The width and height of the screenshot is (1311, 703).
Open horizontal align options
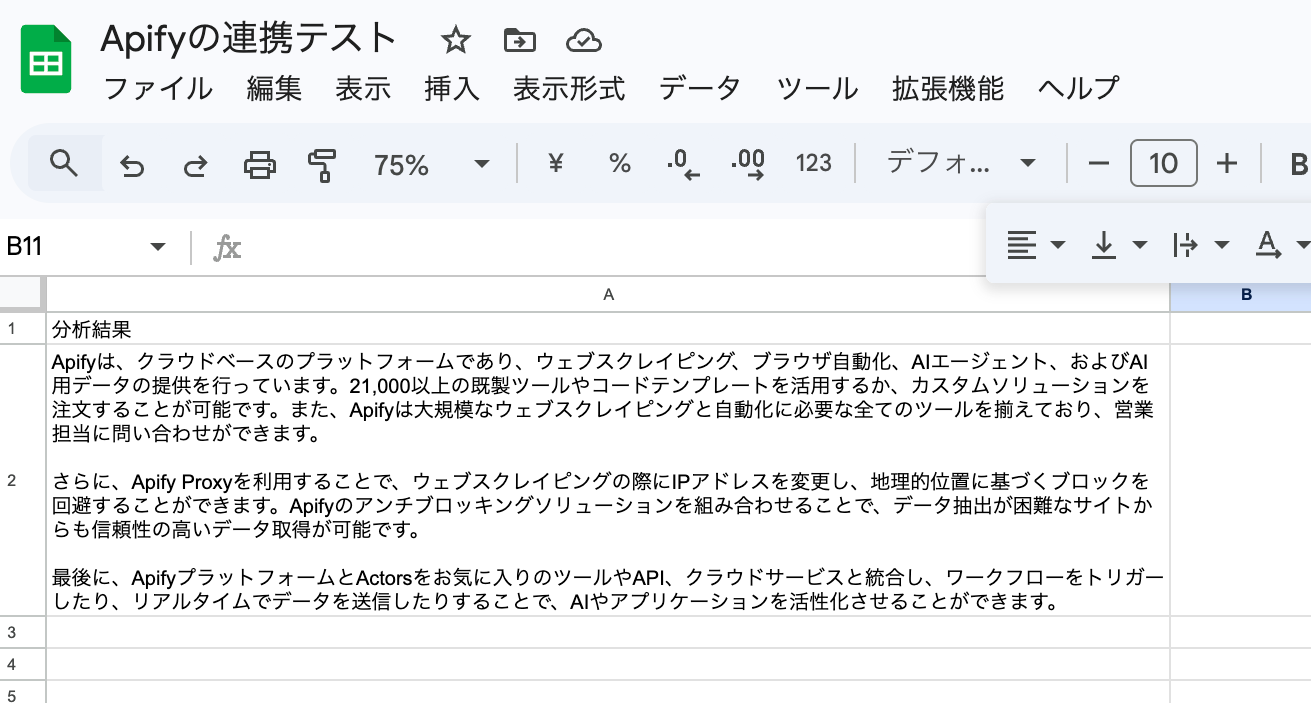point(1022,245)
